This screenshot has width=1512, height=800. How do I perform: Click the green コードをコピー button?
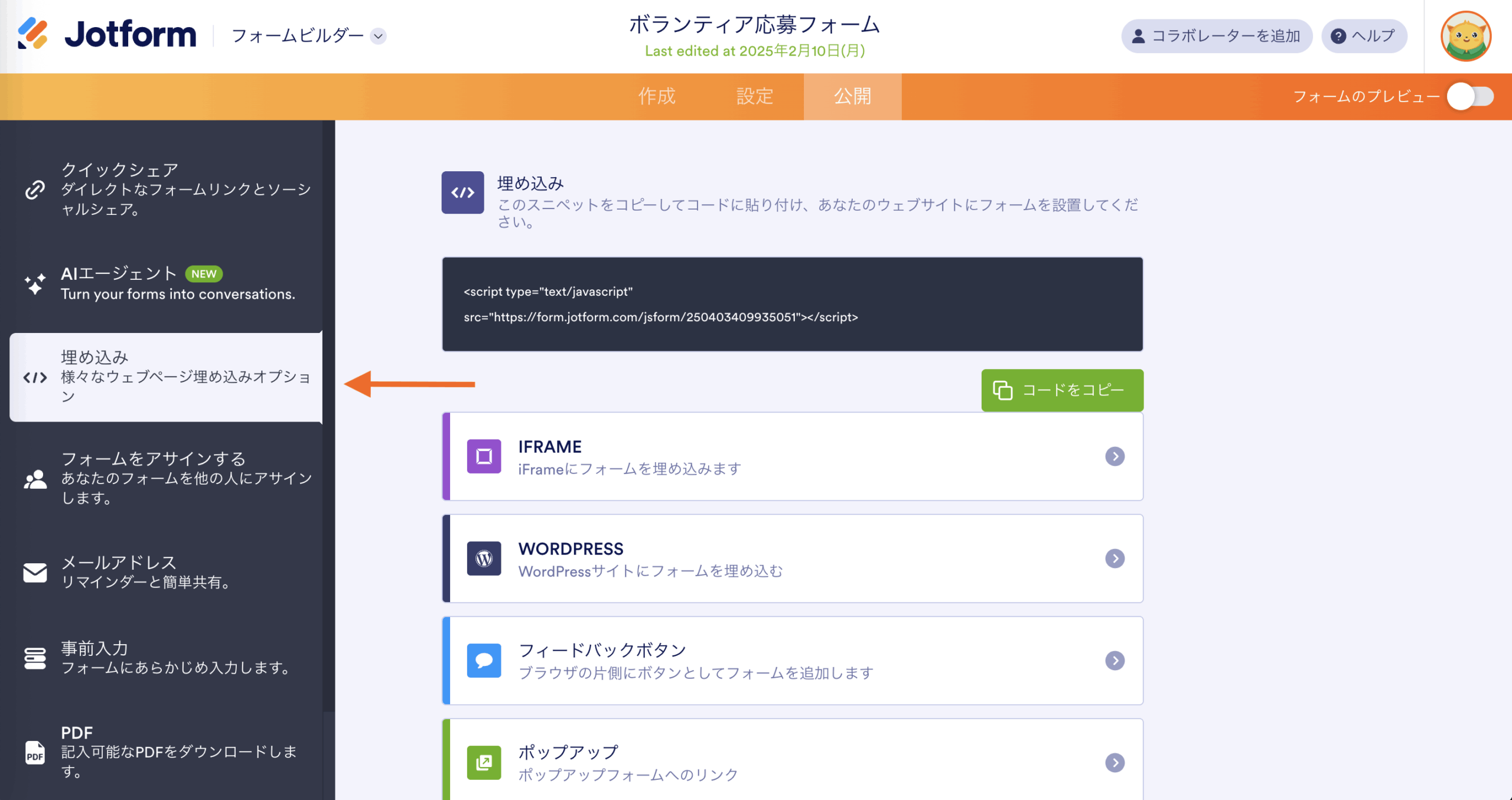1062,390
